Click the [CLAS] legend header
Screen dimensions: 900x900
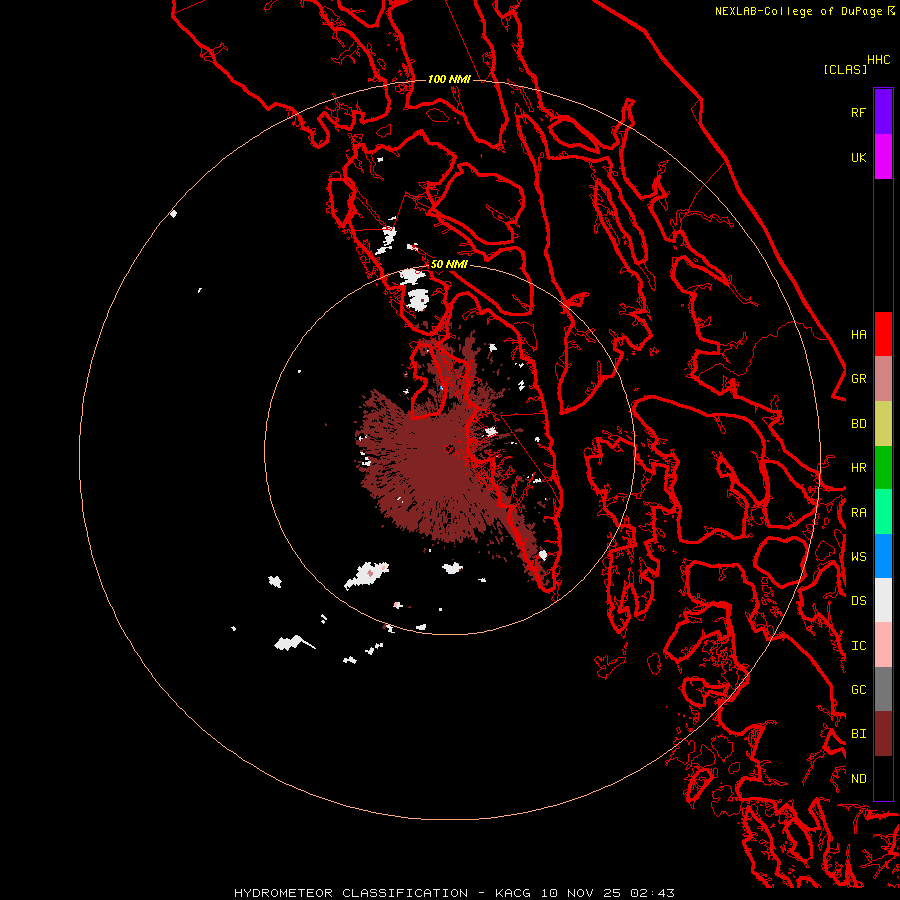(x=845, y=69)
